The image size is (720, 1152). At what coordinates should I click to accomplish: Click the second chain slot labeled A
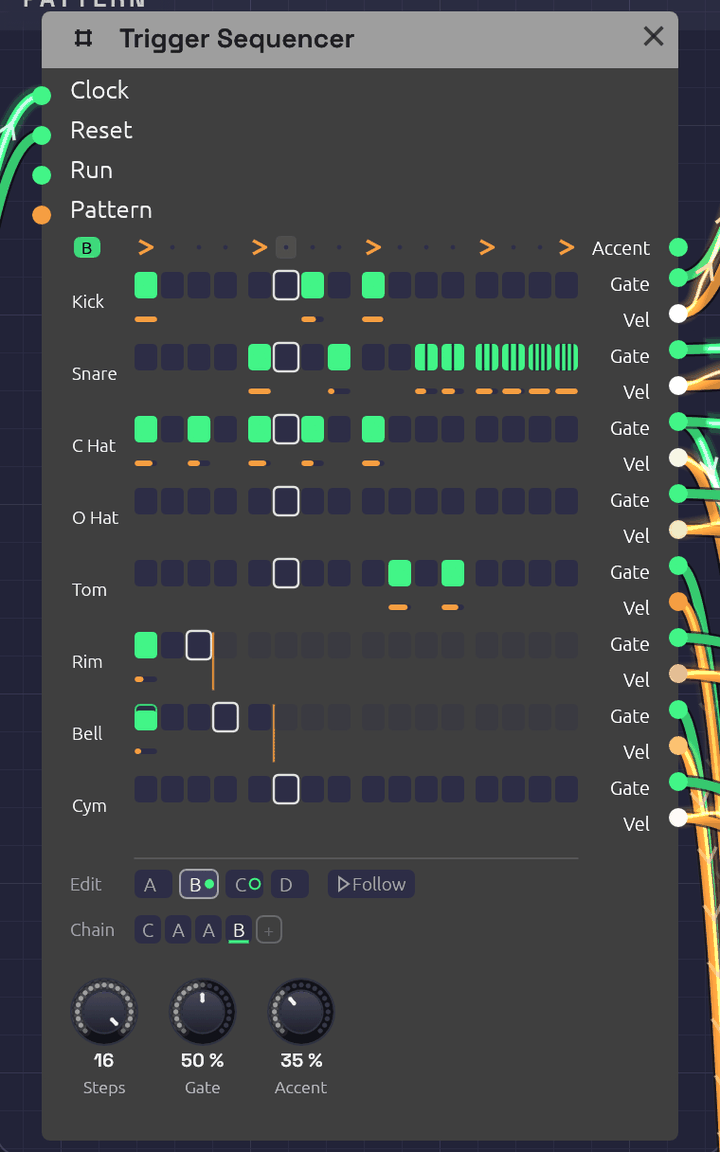(178, 931)
